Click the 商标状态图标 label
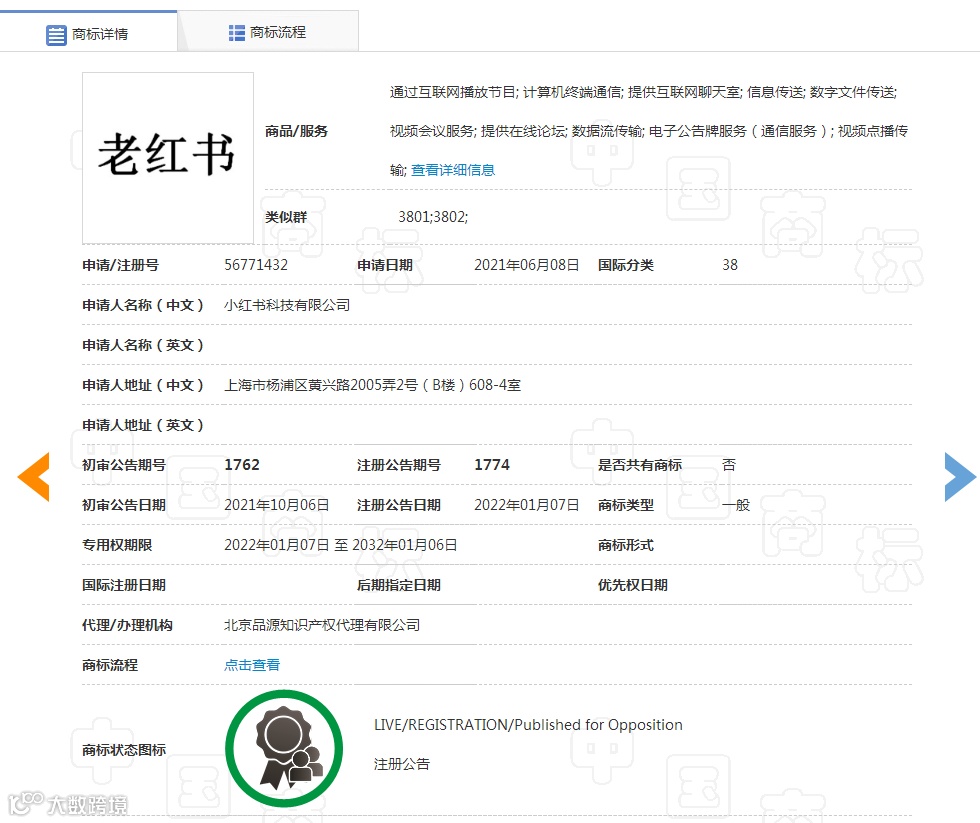Screen dimensions: 980x823 click(x=124, y=750)
